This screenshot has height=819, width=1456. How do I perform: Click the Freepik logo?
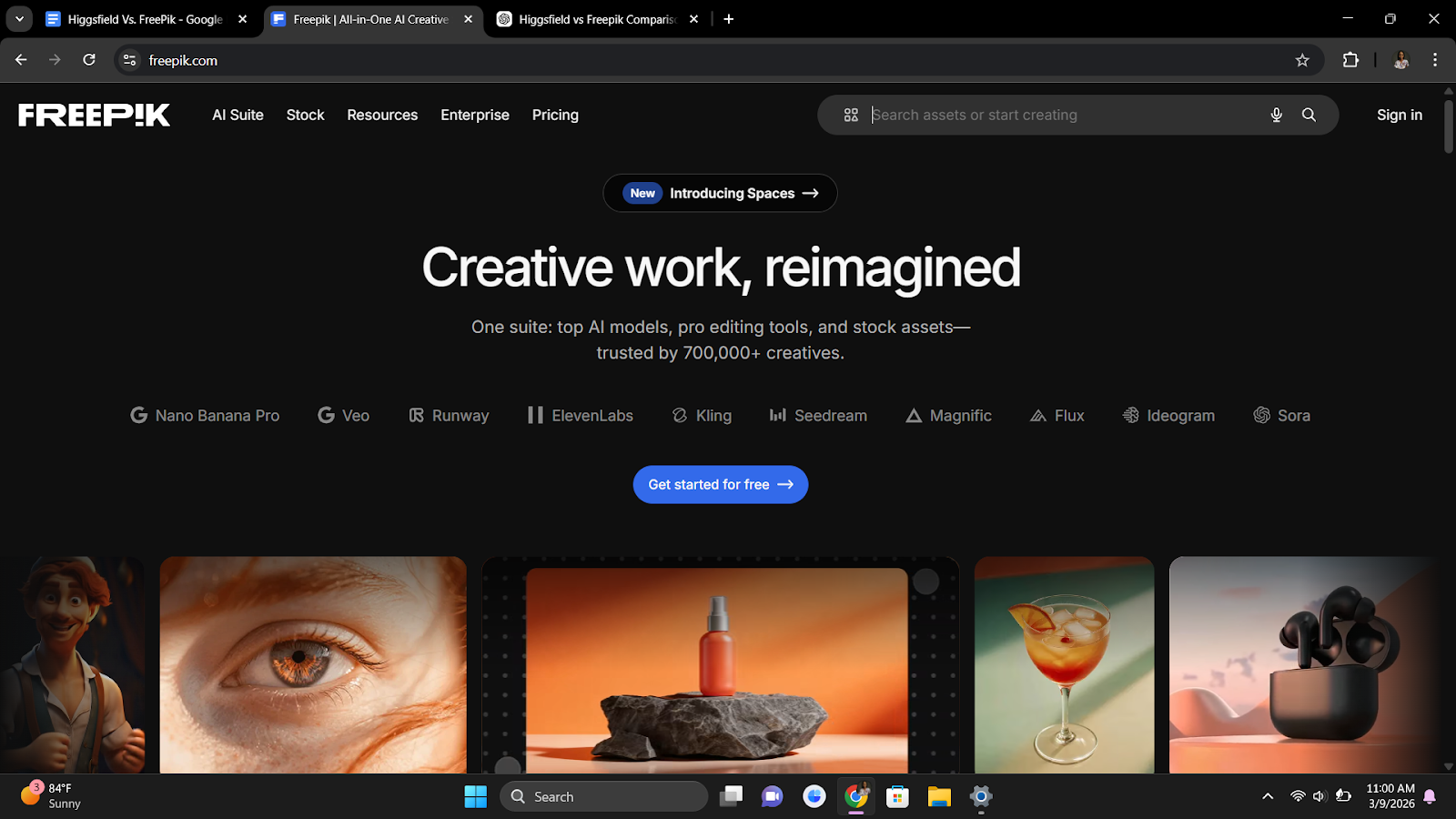pyautogui.click(x=95, y=115)
